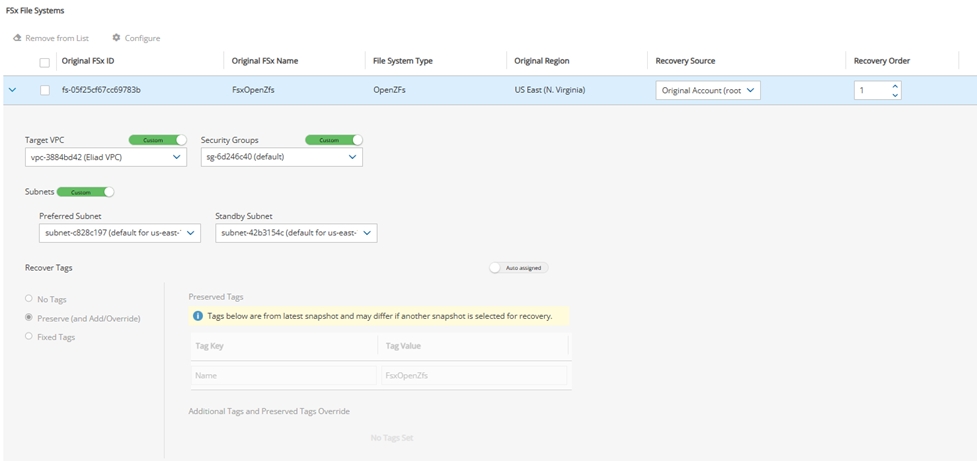The image size is (977, 461).
Task: Sort by Original FSx Name column header
Action: [x=265, y=61]
